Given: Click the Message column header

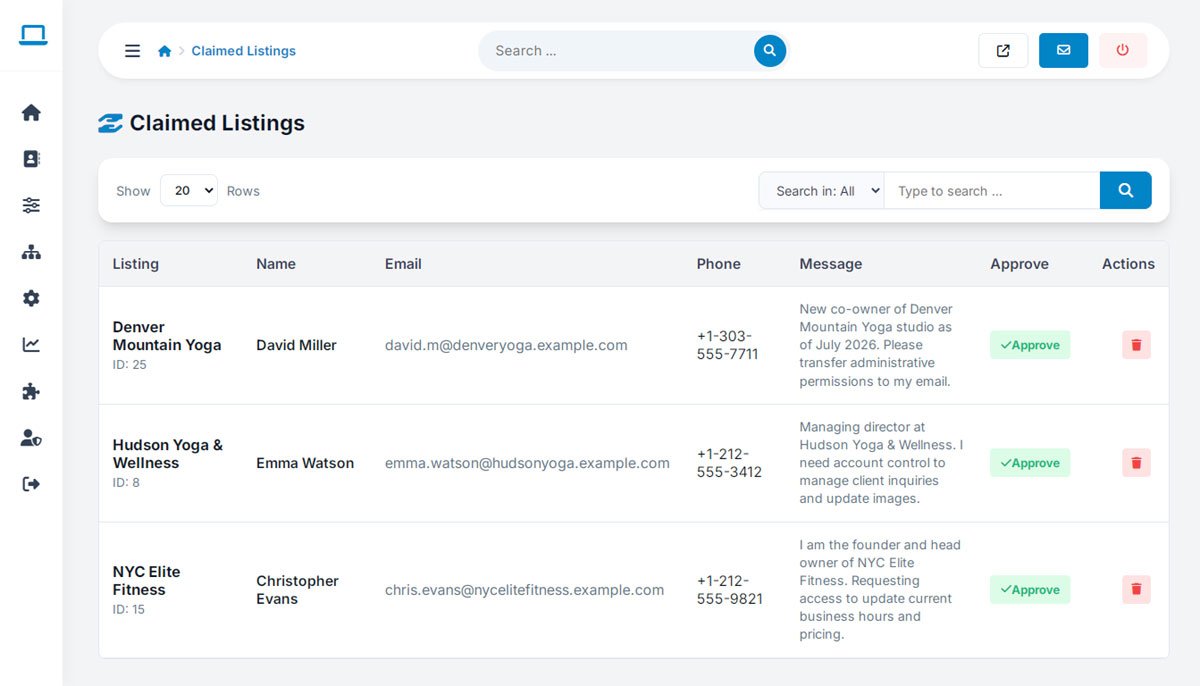Looking at the screenshot, I should (x=831, y=264).
